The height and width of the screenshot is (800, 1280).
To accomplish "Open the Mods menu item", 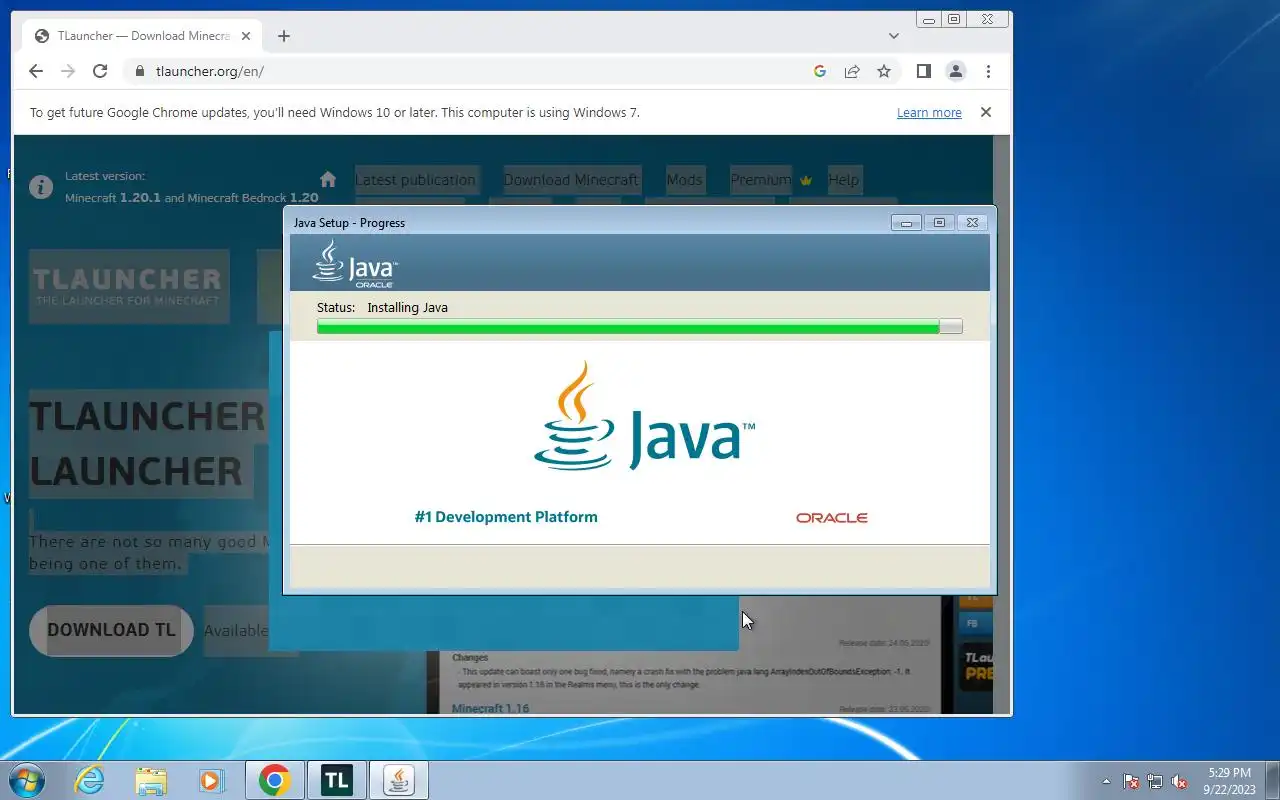I will coord(684,180).
